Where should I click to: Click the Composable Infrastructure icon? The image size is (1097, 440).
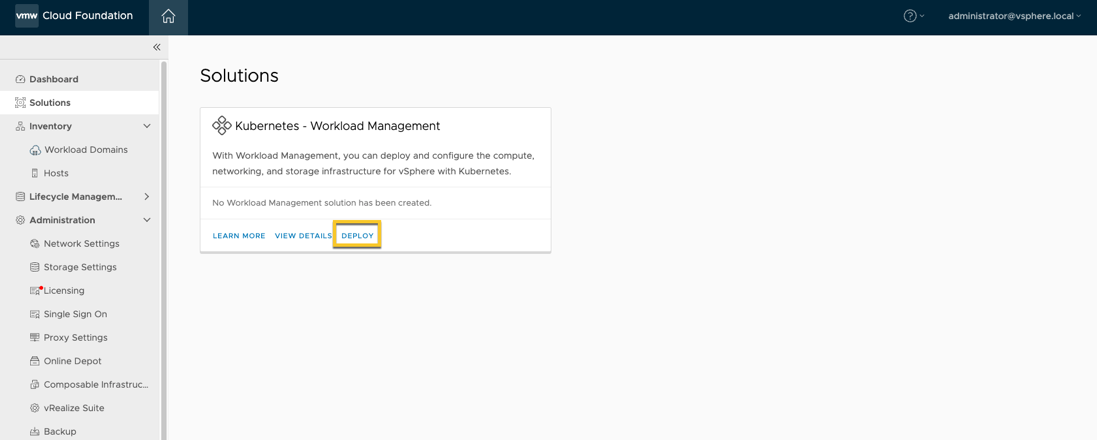[35, 384]
